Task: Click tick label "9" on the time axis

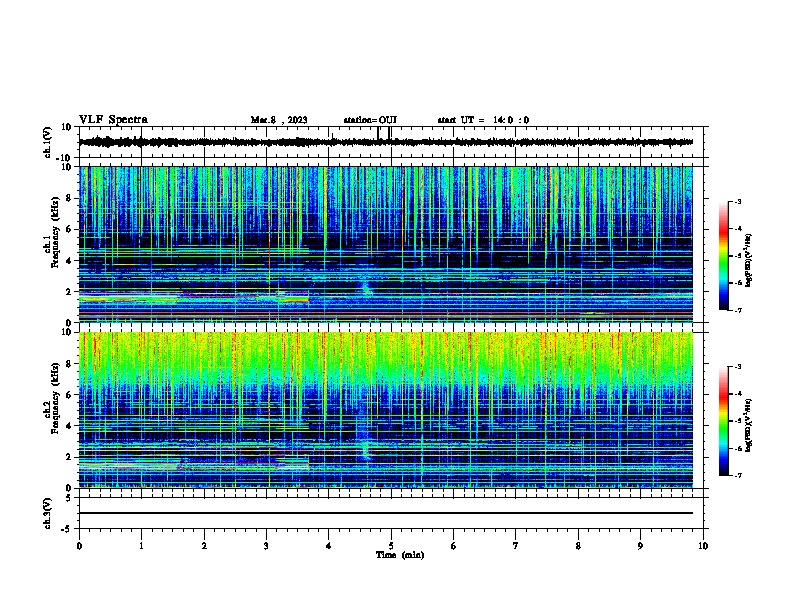Action: point(640,546)
